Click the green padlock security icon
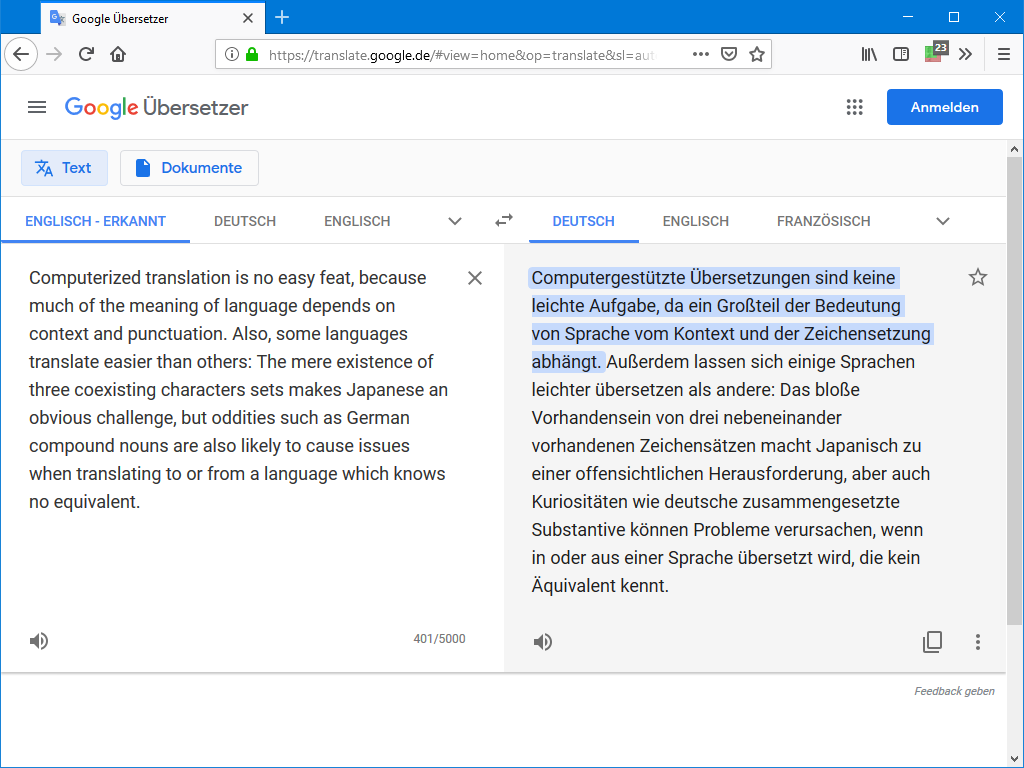 tap(252, 54)
